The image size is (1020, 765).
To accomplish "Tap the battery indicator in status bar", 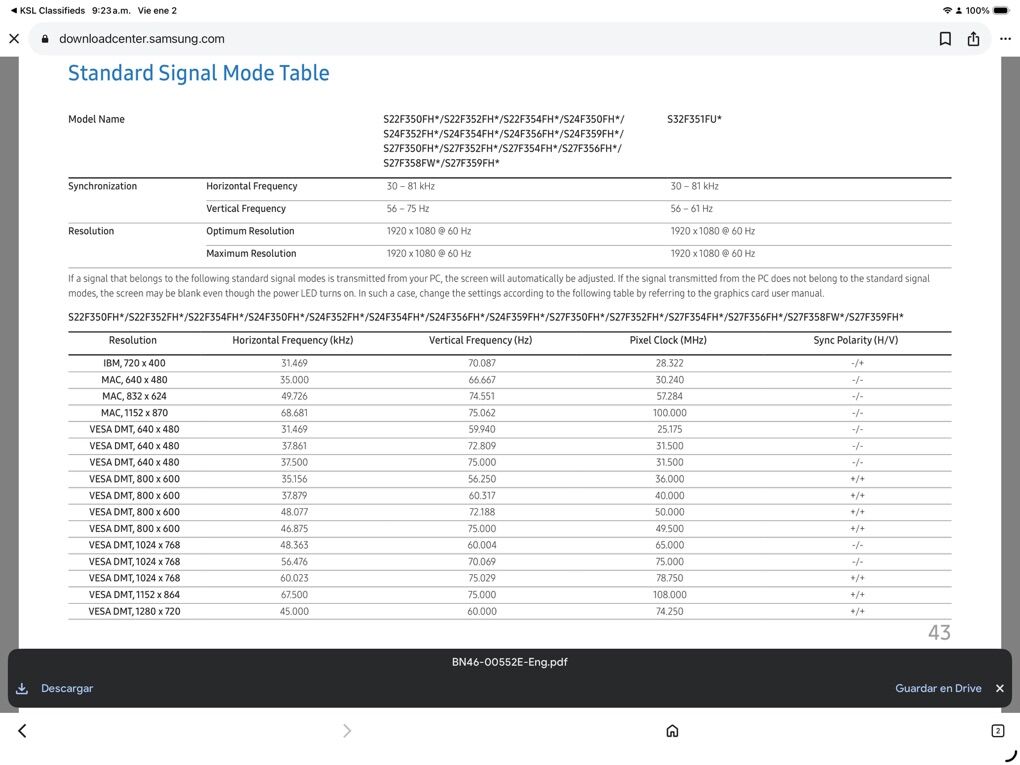I will coord(1001,10).
